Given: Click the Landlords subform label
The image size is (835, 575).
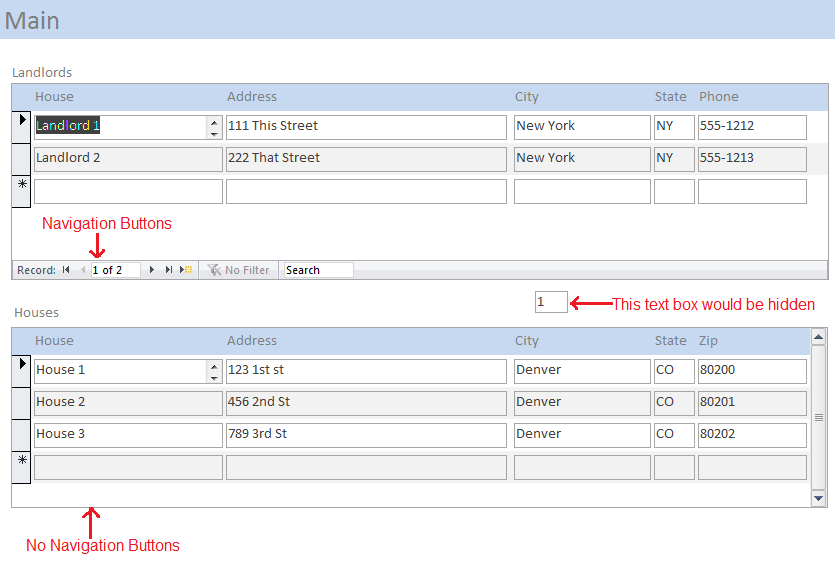Looking at the screenshot, I should point(42,72).
